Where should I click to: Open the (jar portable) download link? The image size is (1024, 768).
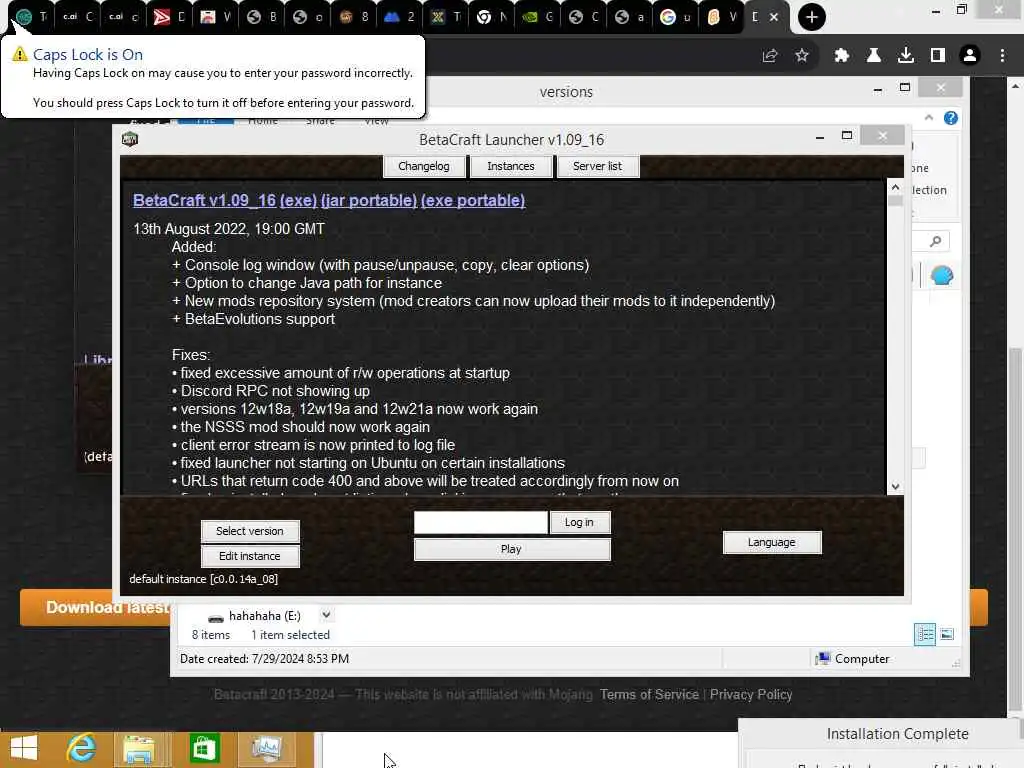(x=369, y=200)
